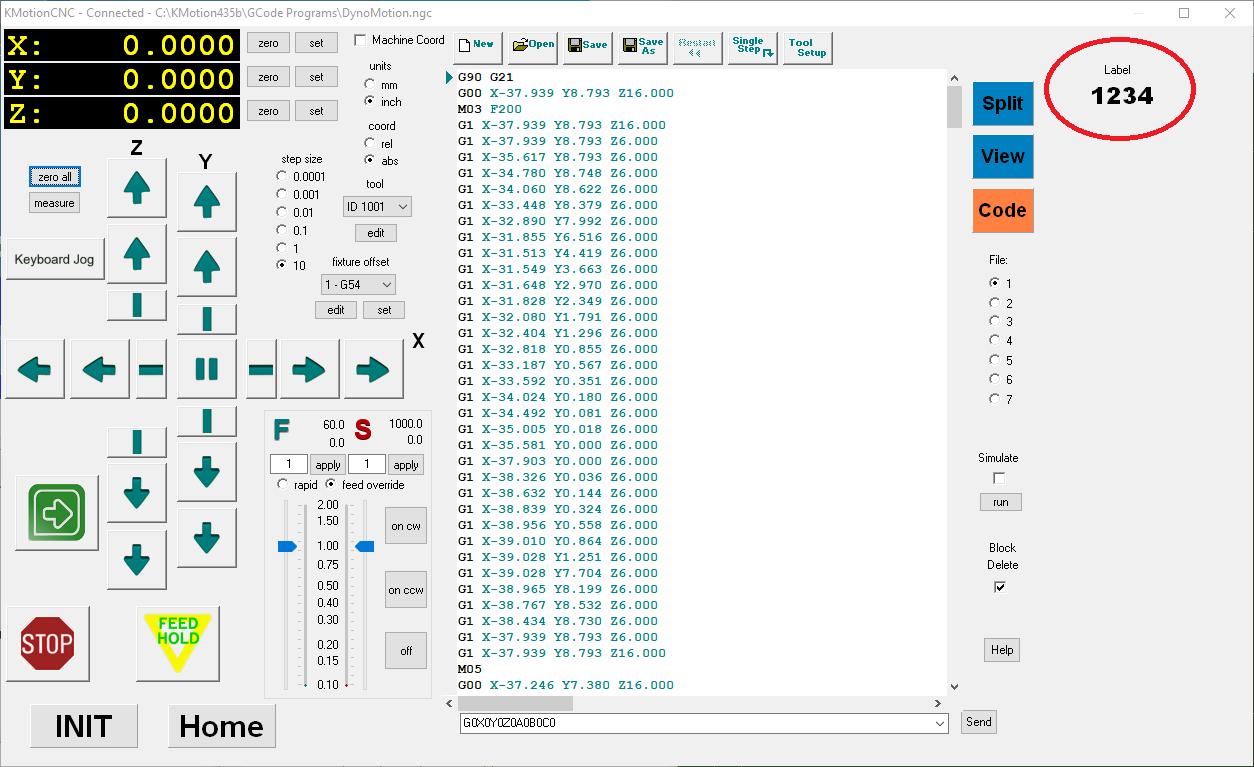Open a G-code file with Open icon
1254x767 pixels.
[x=533, y=46]
